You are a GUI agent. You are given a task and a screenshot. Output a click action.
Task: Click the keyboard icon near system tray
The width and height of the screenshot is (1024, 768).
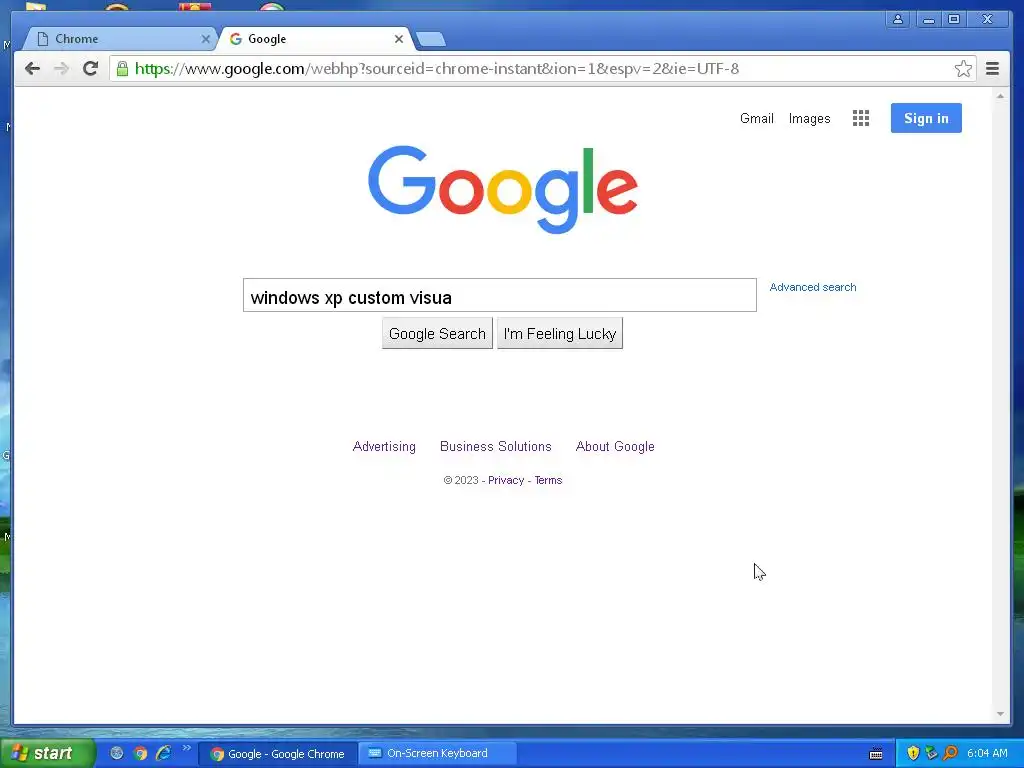tap(876, 754)
